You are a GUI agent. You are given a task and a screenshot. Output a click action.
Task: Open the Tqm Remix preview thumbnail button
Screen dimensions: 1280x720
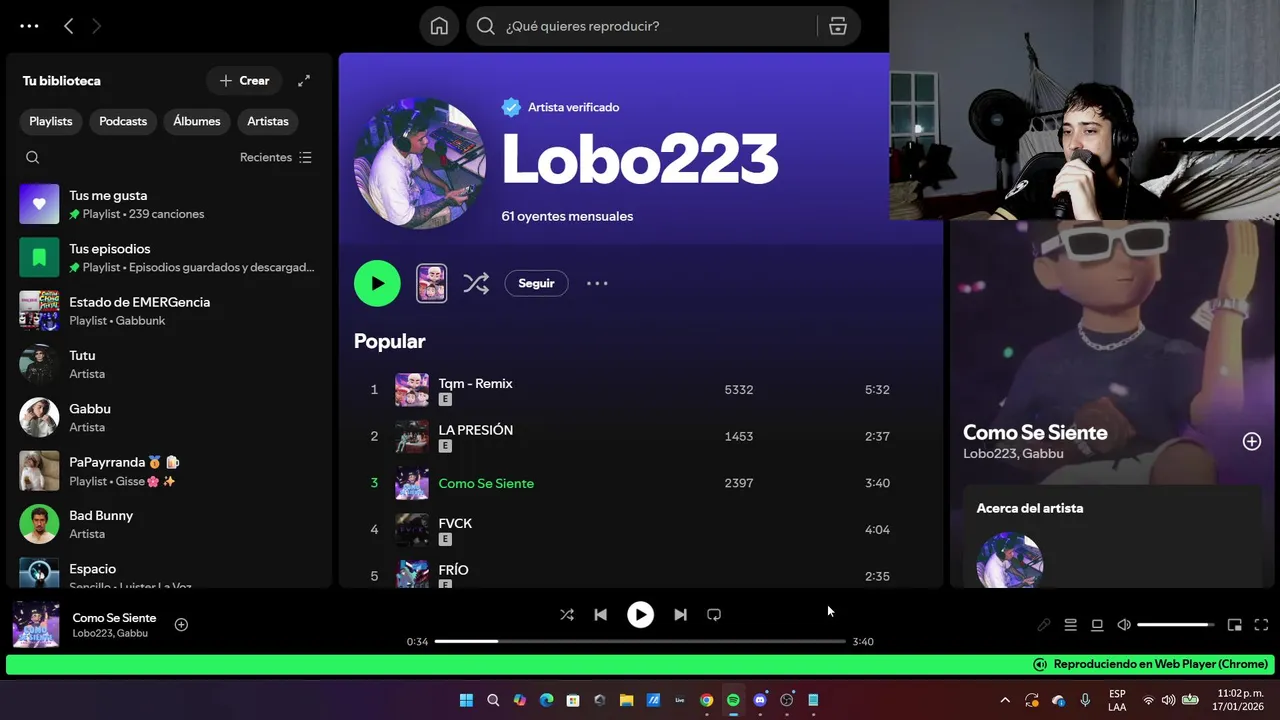(x=432, y=283)
